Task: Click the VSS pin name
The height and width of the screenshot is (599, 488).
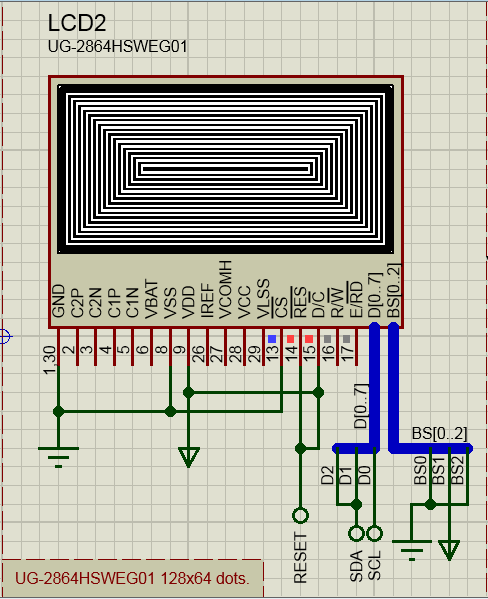Action: coord(169,302)
